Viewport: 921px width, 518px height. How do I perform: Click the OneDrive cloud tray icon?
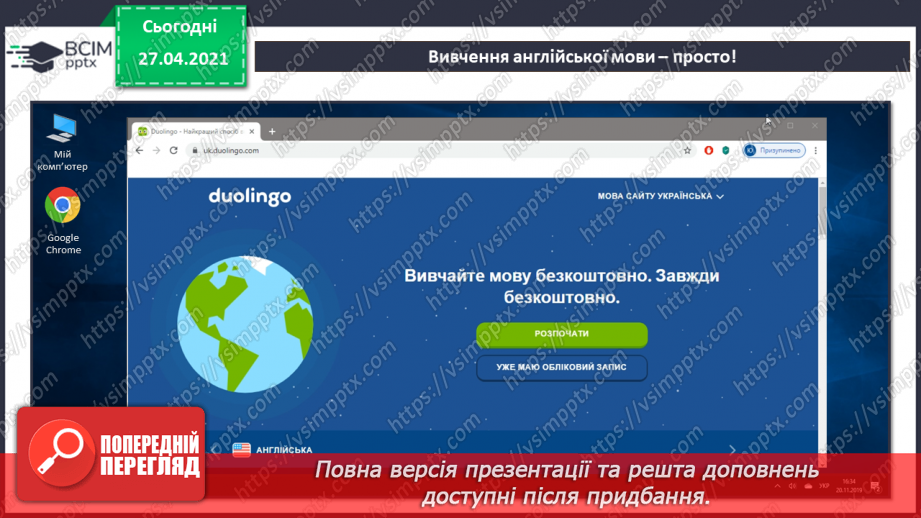tap(808, 486)
